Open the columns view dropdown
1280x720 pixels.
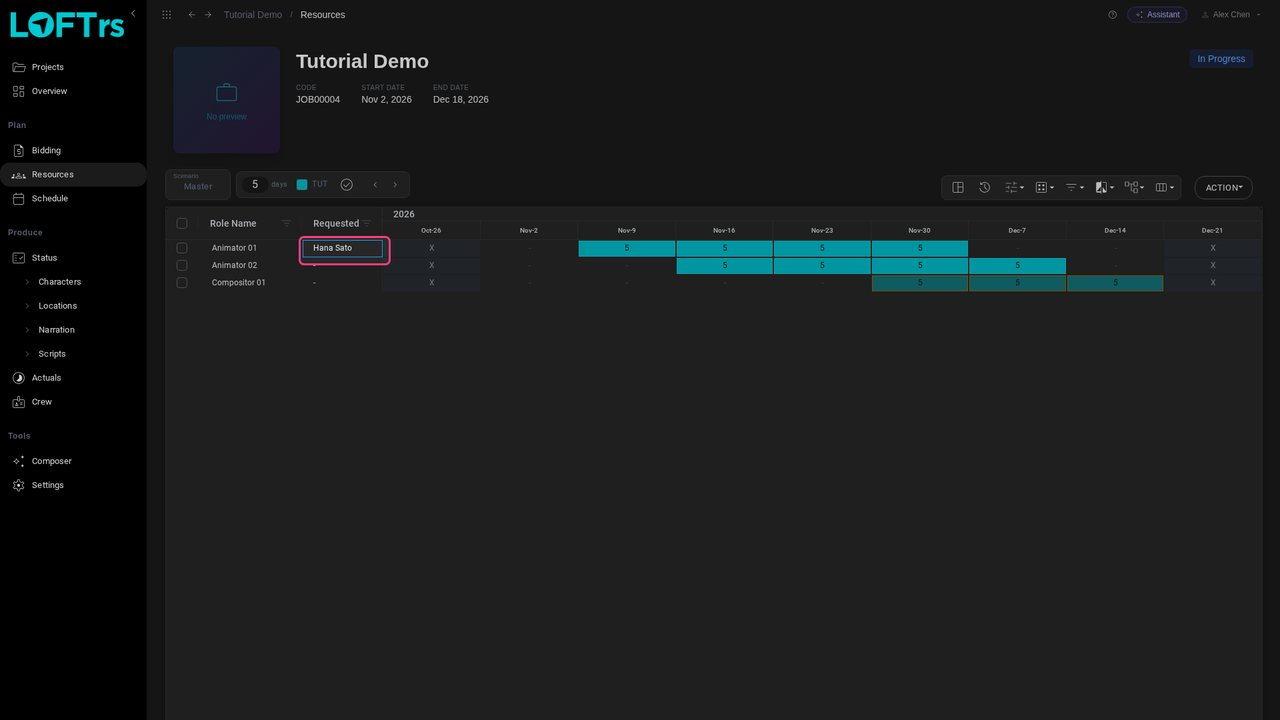coord(1164,187)
